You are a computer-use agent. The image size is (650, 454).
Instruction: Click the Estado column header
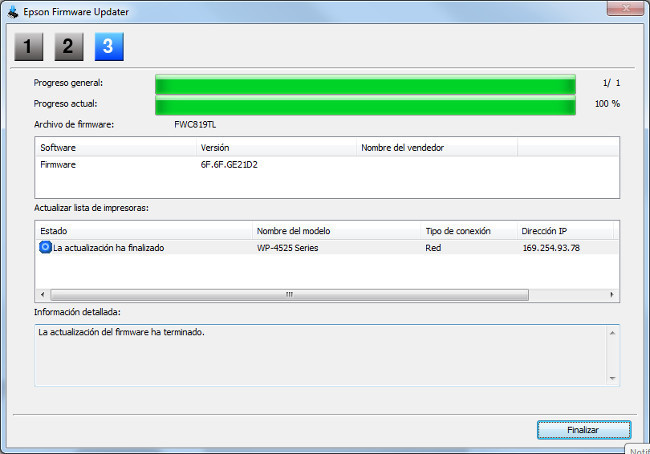pos(144,231)
